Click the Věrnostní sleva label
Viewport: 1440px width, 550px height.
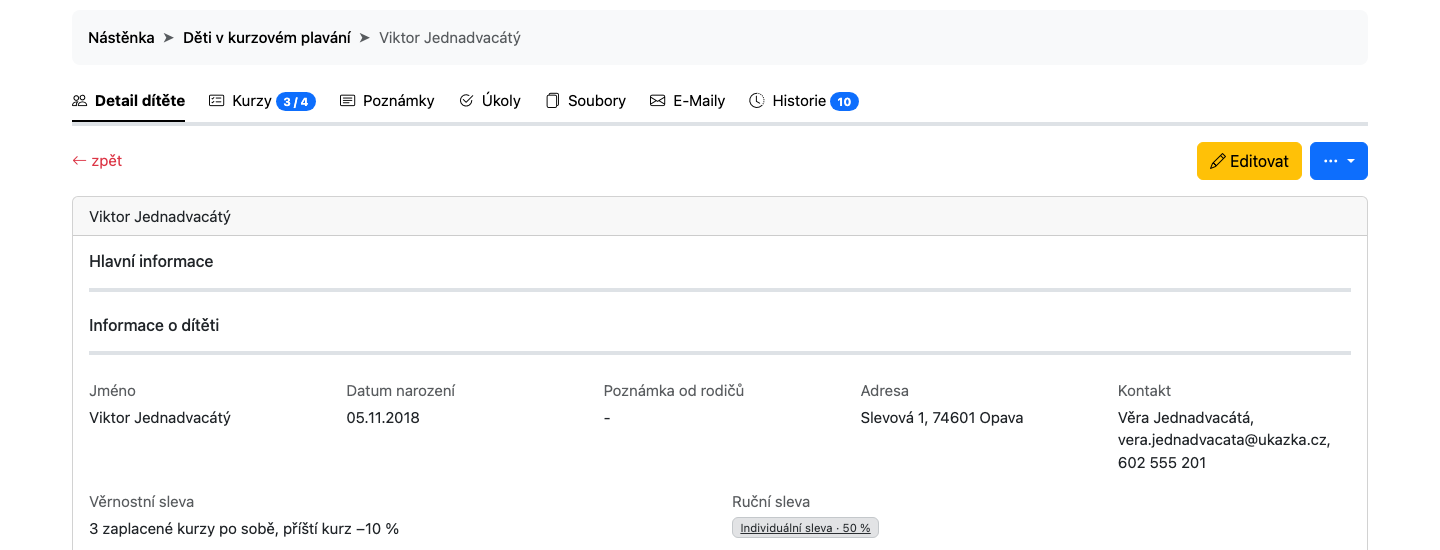(141, 502)
